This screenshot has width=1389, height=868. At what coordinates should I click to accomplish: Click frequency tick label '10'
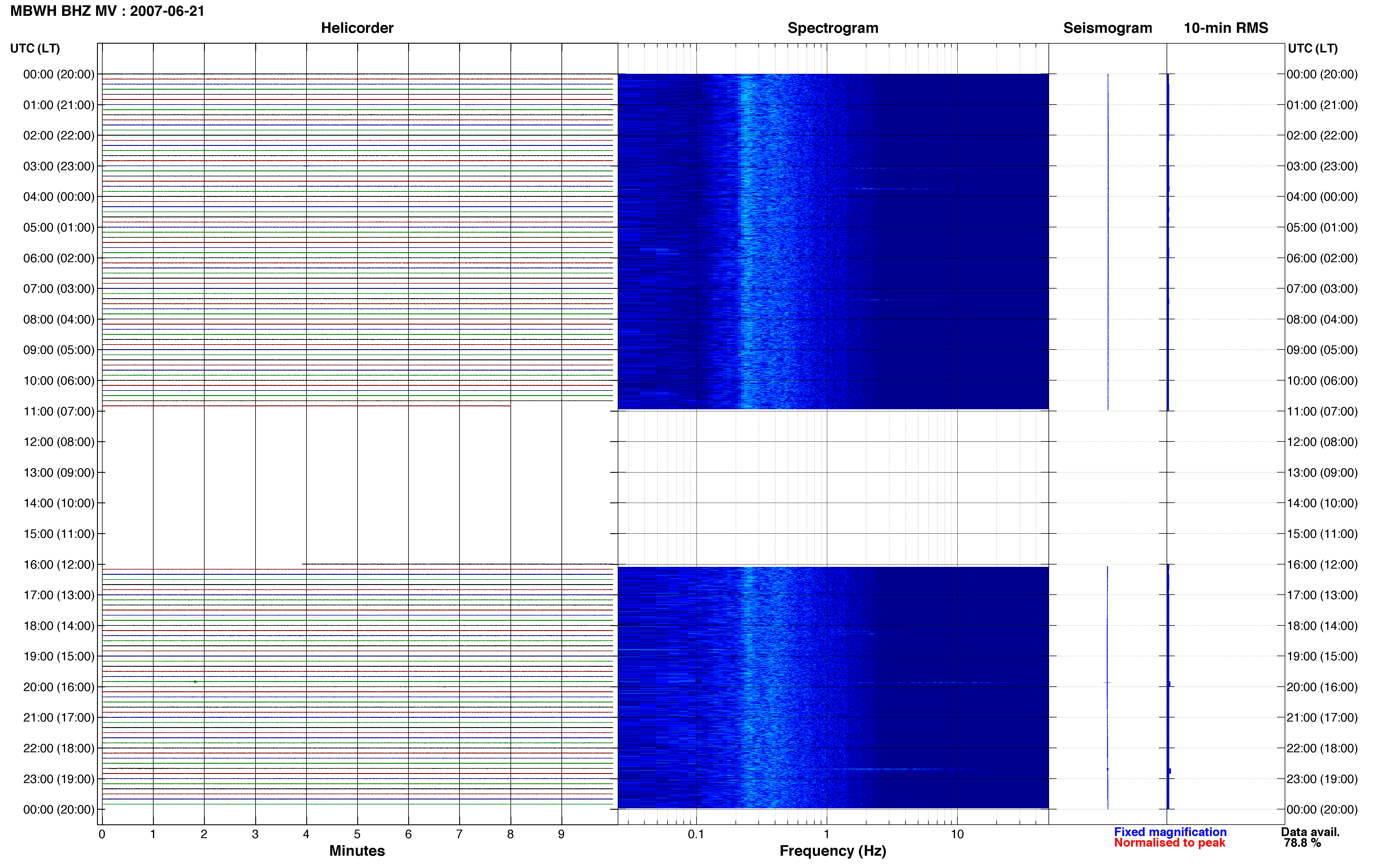coord(957,834)
